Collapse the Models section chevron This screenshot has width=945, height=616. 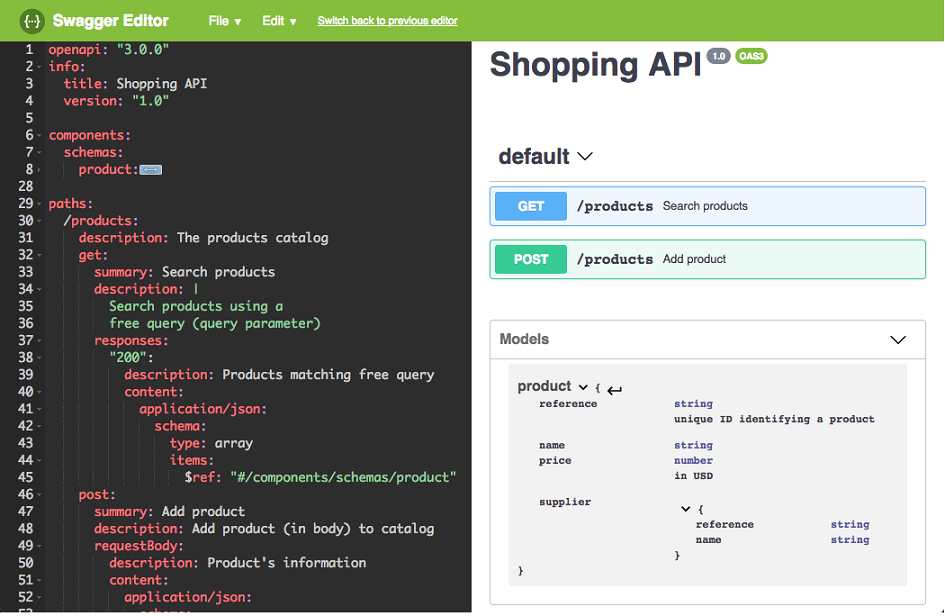tap(897, 340)
